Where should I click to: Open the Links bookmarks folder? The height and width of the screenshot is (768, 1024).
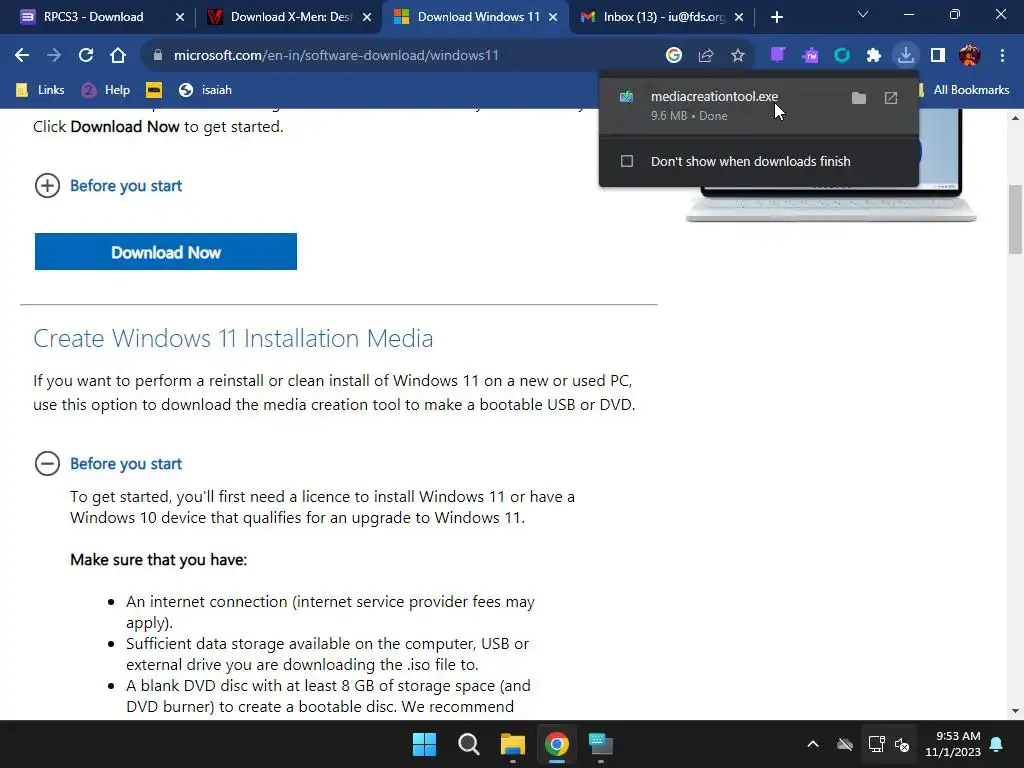[x=40, y=89]
